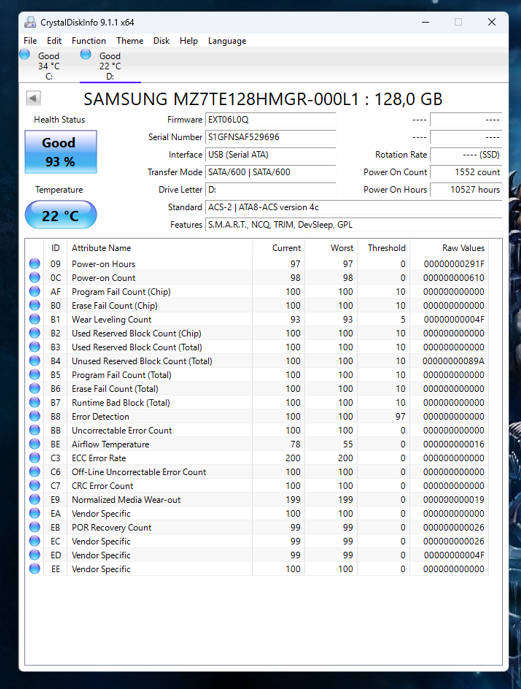Click status orb of Runtime Bad Block row
This screenshot has width=521, height=689.
[x=34, y=403]
